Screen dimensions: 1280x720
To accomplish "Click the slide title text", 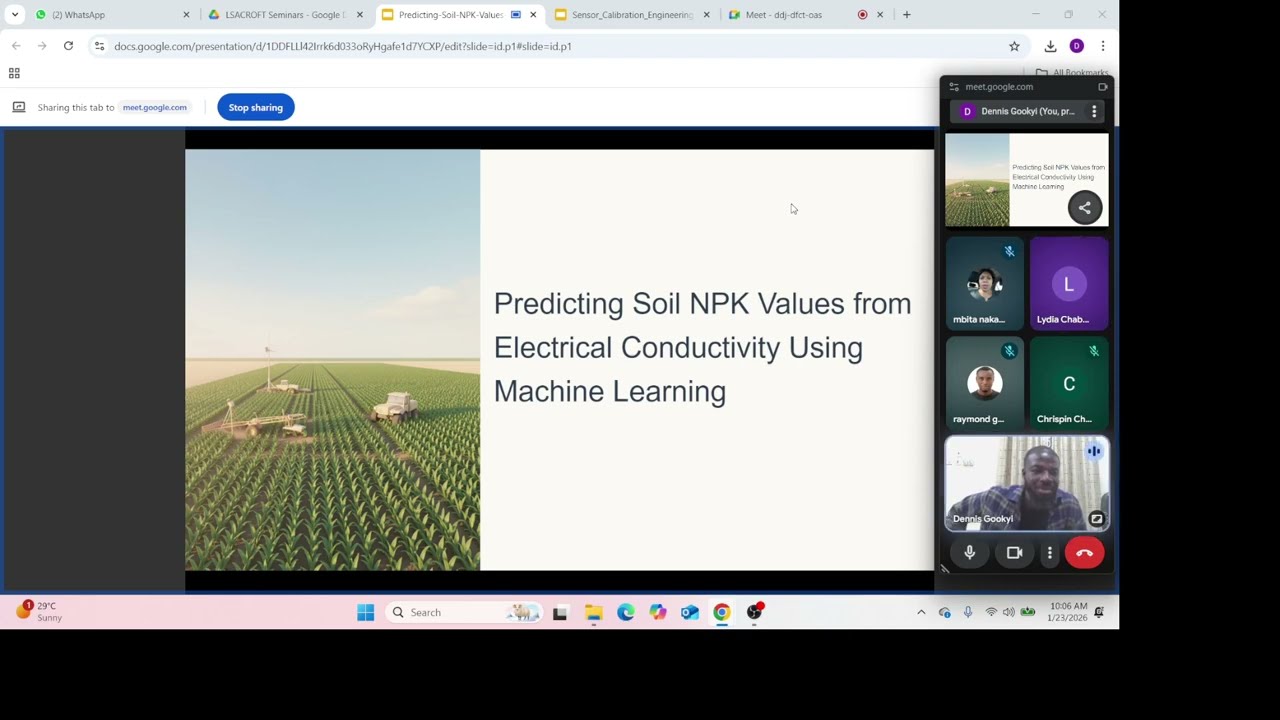I will pyautogui.click(x=702, y=347).
